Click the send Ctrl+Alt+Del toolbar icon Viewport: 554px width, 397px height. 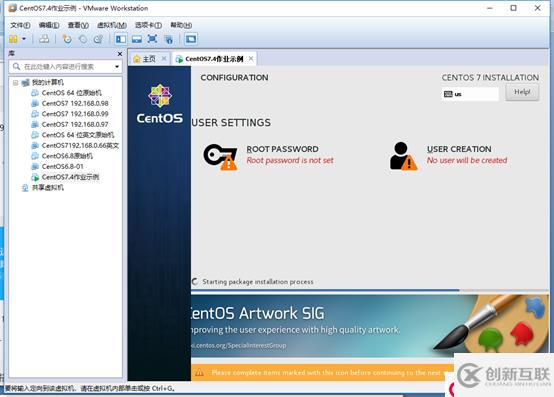click(44, 39)
